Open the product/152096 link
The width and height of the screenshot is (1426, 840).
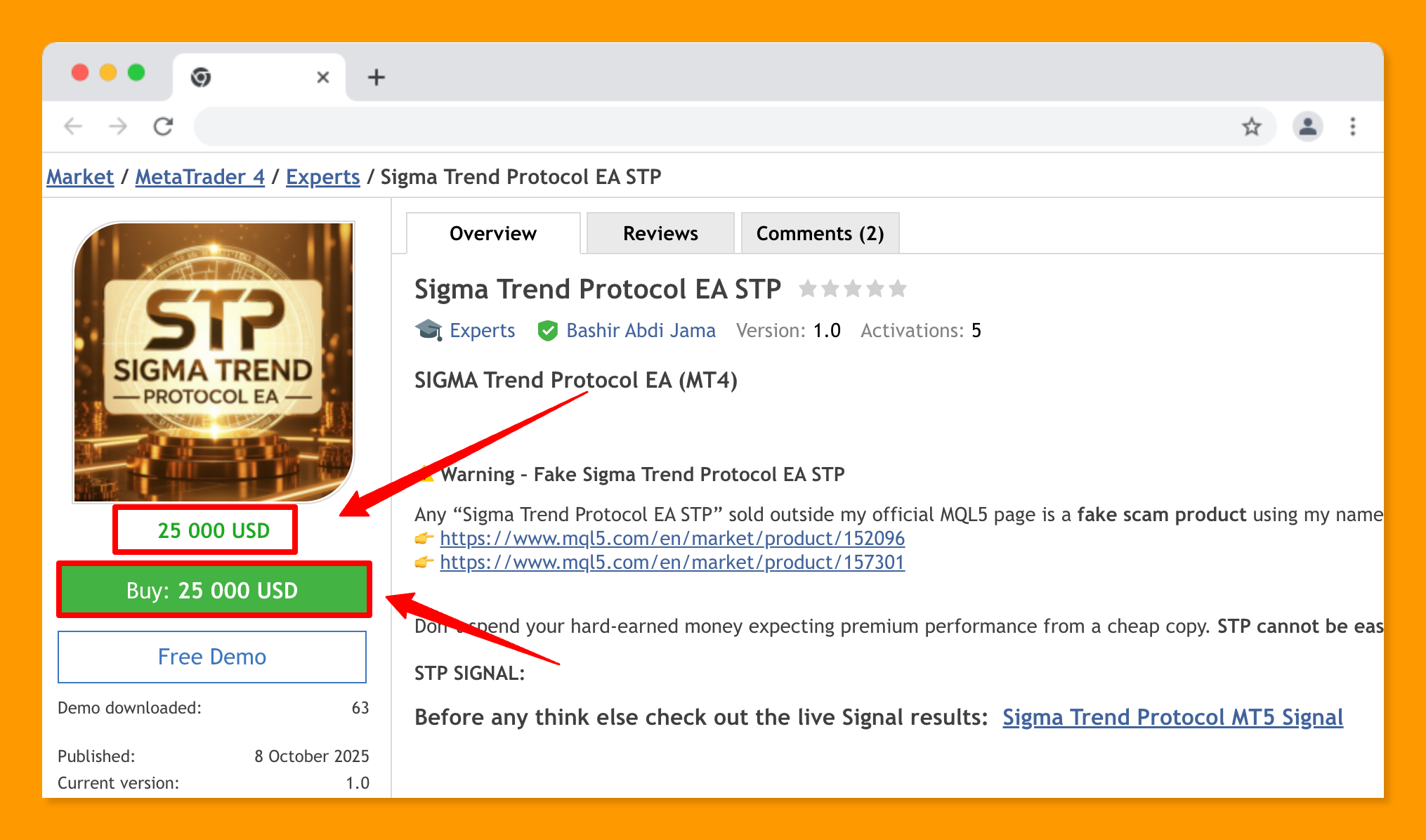[672, 538]
